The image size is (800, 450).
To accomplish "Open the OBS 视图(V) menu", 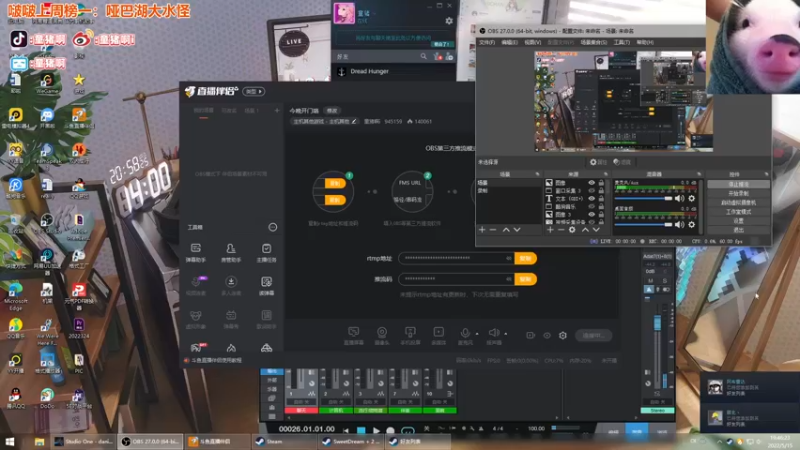I will tap(533, 42).
